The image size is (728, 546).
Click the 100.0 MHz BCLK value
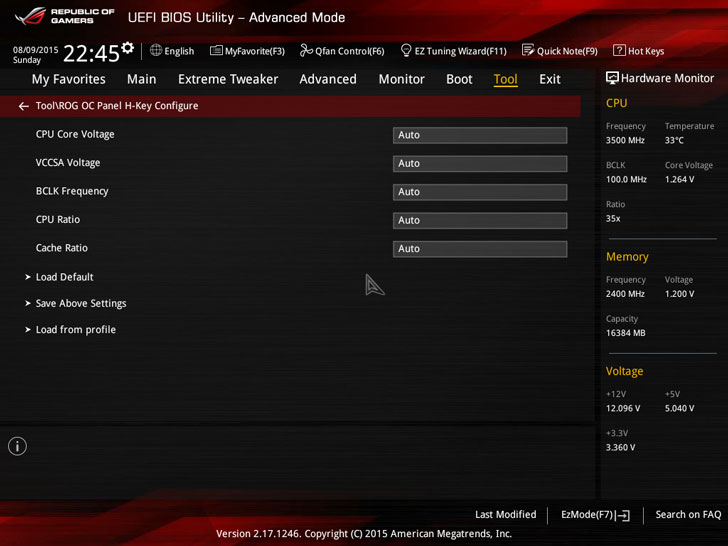point(626,179)
